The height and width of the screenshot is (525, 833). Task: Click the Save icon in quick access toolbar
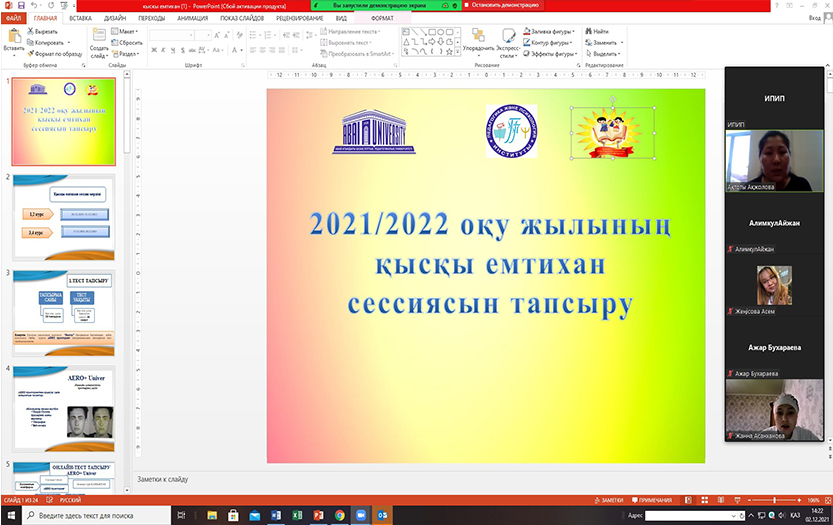tap(20, 5)
